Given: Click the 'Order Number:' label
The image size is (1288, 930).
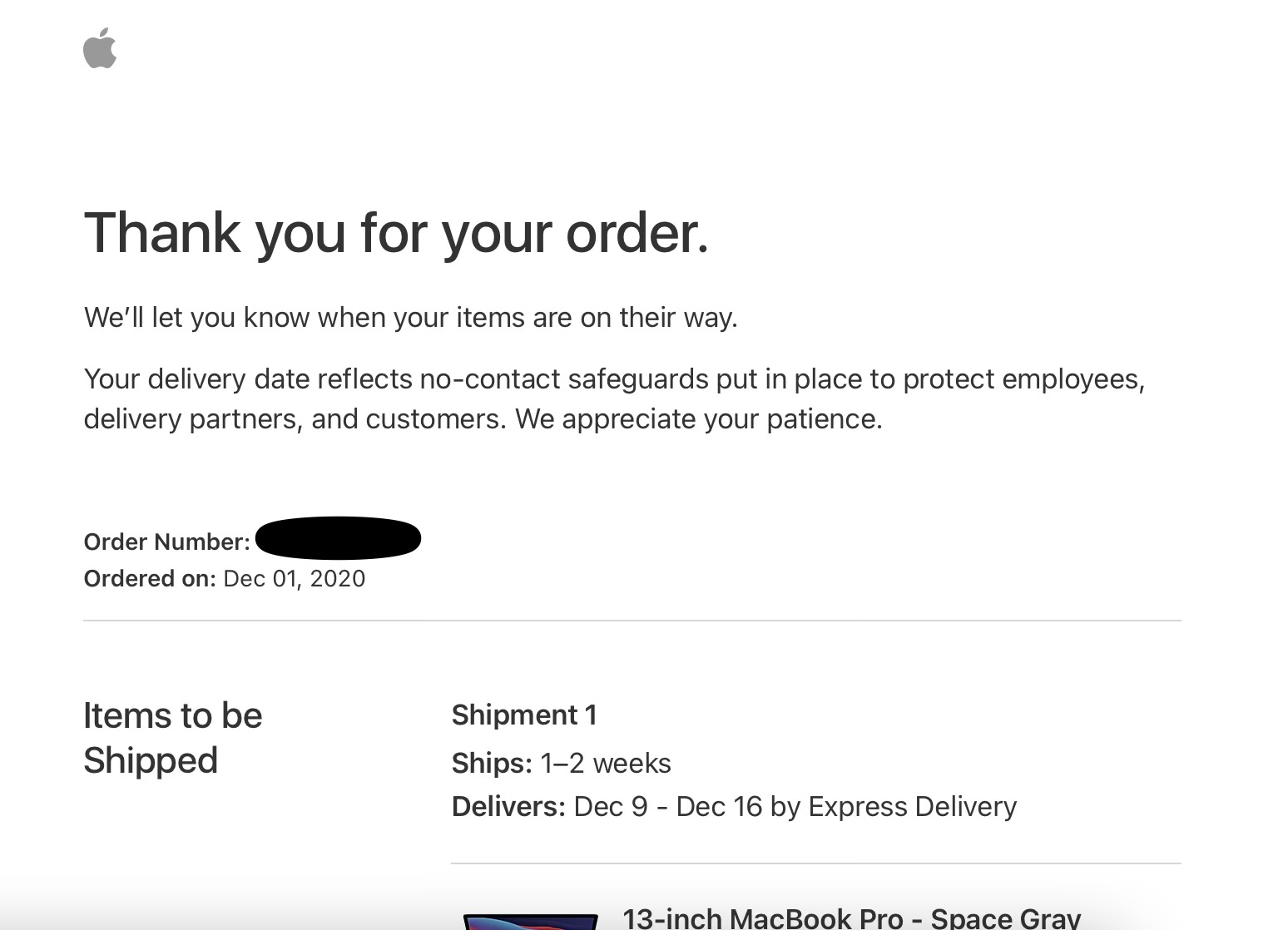Looking at the screenshot, I should [x=166, y=542].
